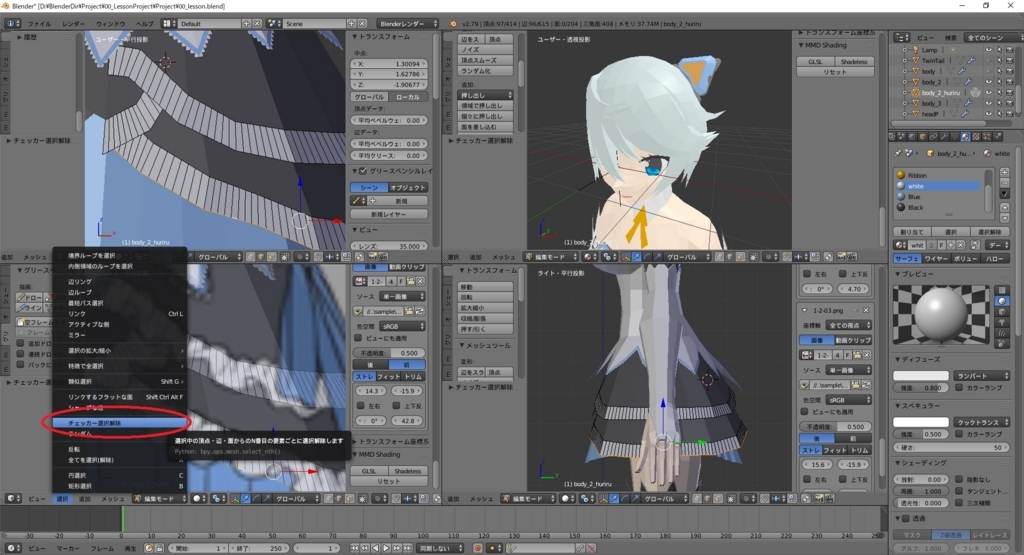1024x555 pixels.
Task: Click the 選択解除 material deselect button
Action: click(989, 232)
